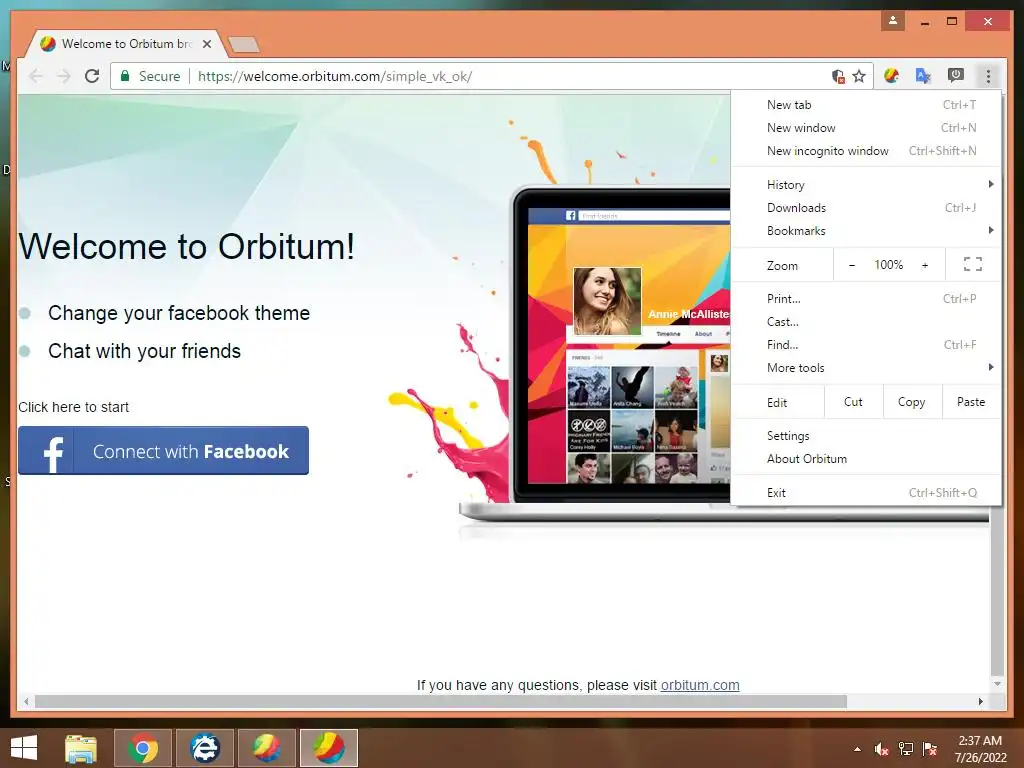Click the horizontal scrollbar left arrow
The height and width of the screenshot is (768, 1024).
point(26,701)
